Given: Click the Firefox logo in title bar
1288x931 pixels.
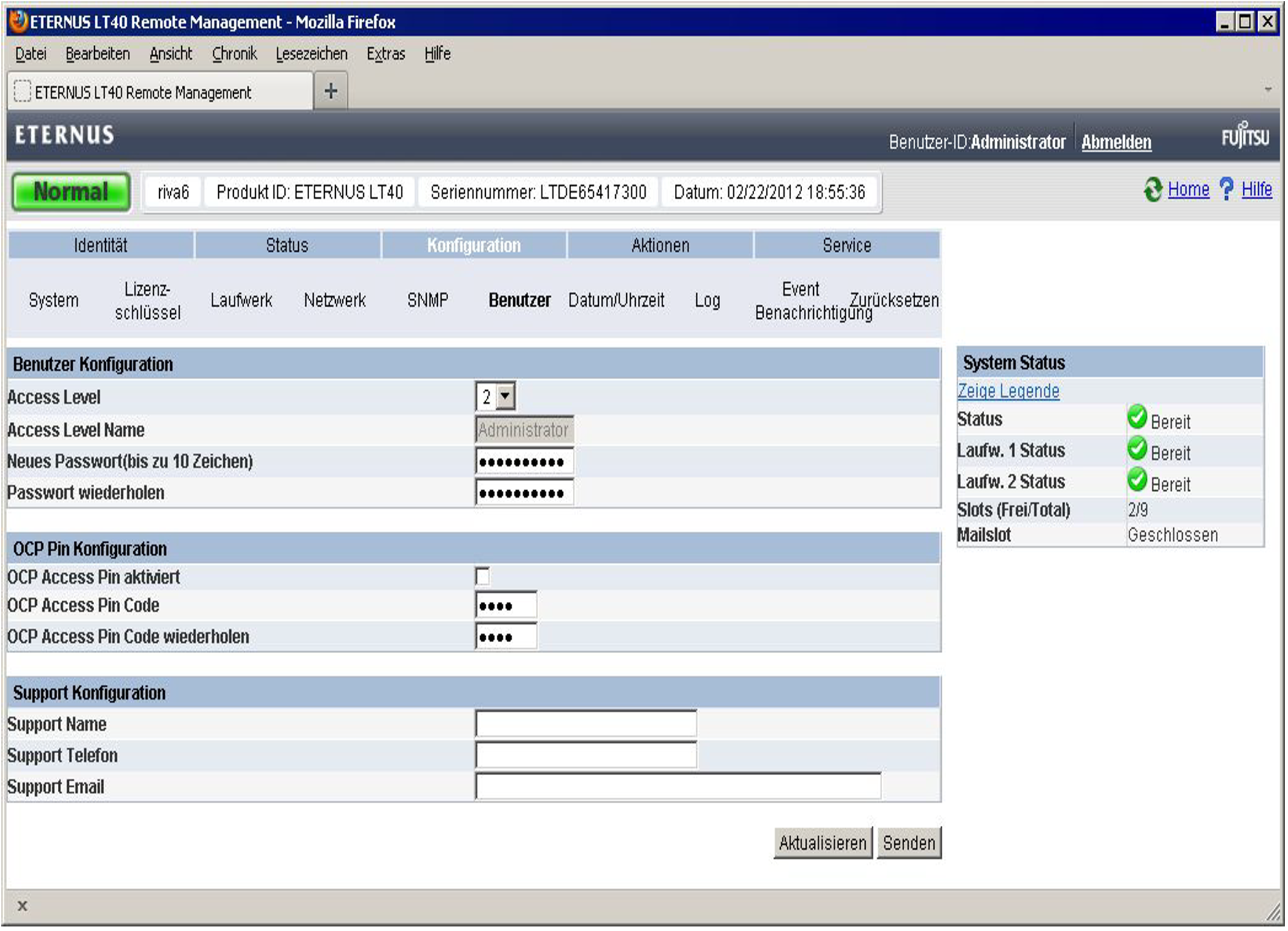Looking at the screenshot, I should pos(19,21).
